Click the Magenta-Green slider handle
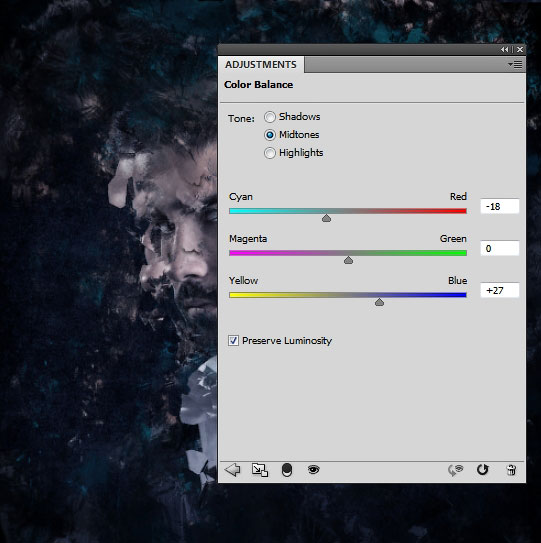The height and width of the screenshot is (543, 541). [x=348, y=260]
